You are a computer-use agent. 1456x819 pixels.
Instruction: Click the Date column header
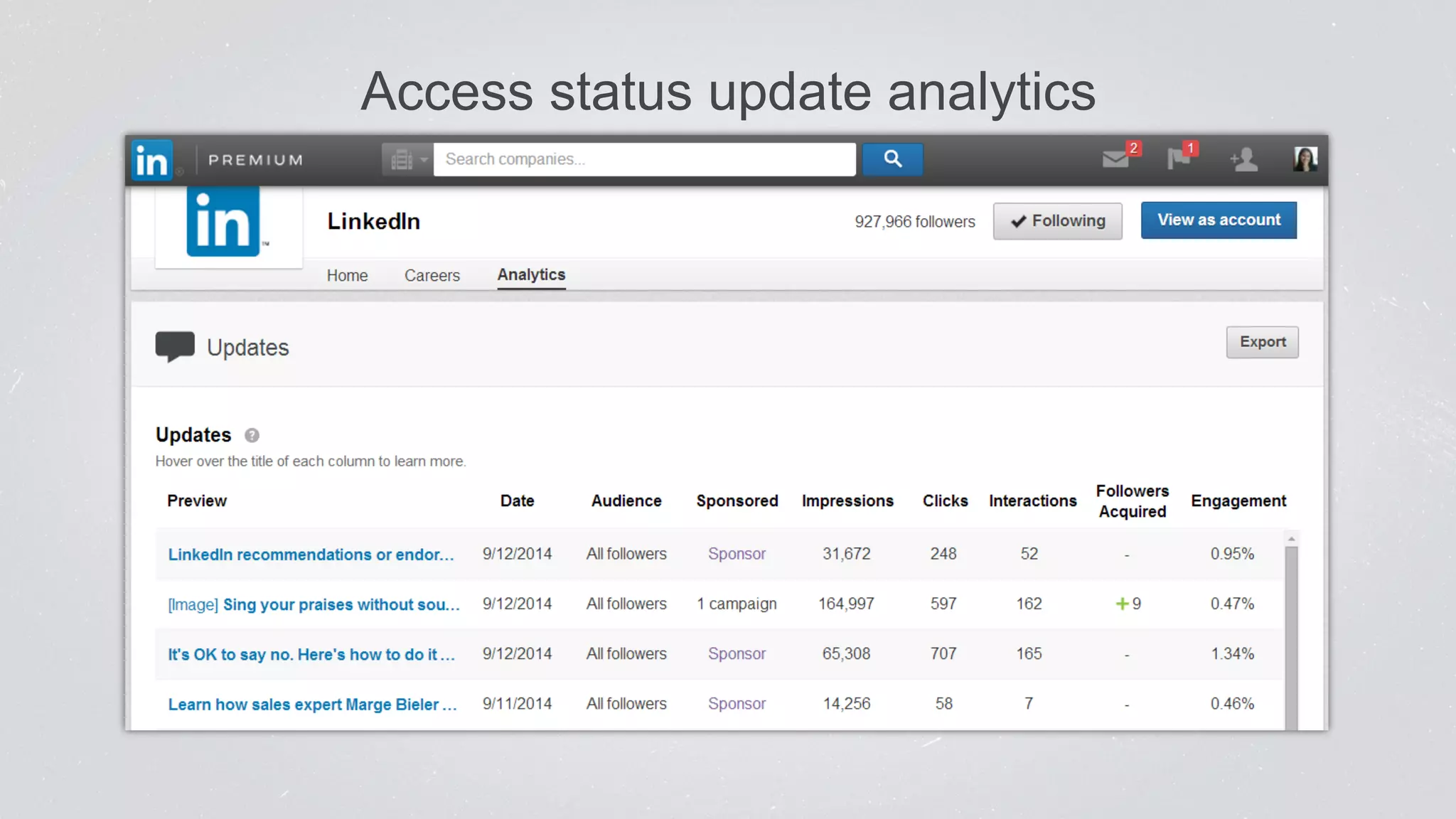pos(517,501)
